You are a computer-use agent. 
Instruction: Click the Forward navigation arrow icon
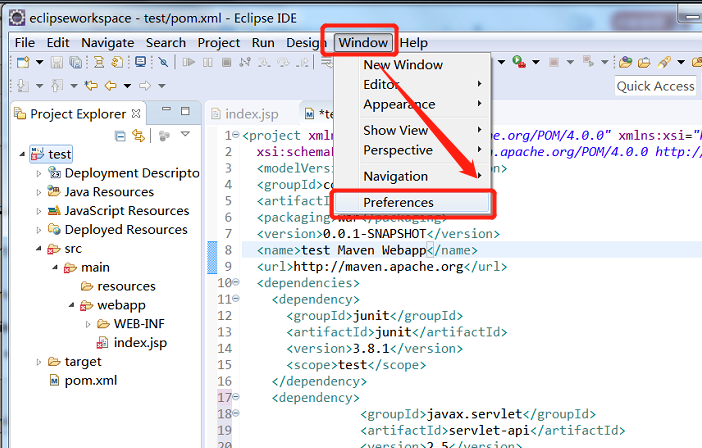click(145, 85)
